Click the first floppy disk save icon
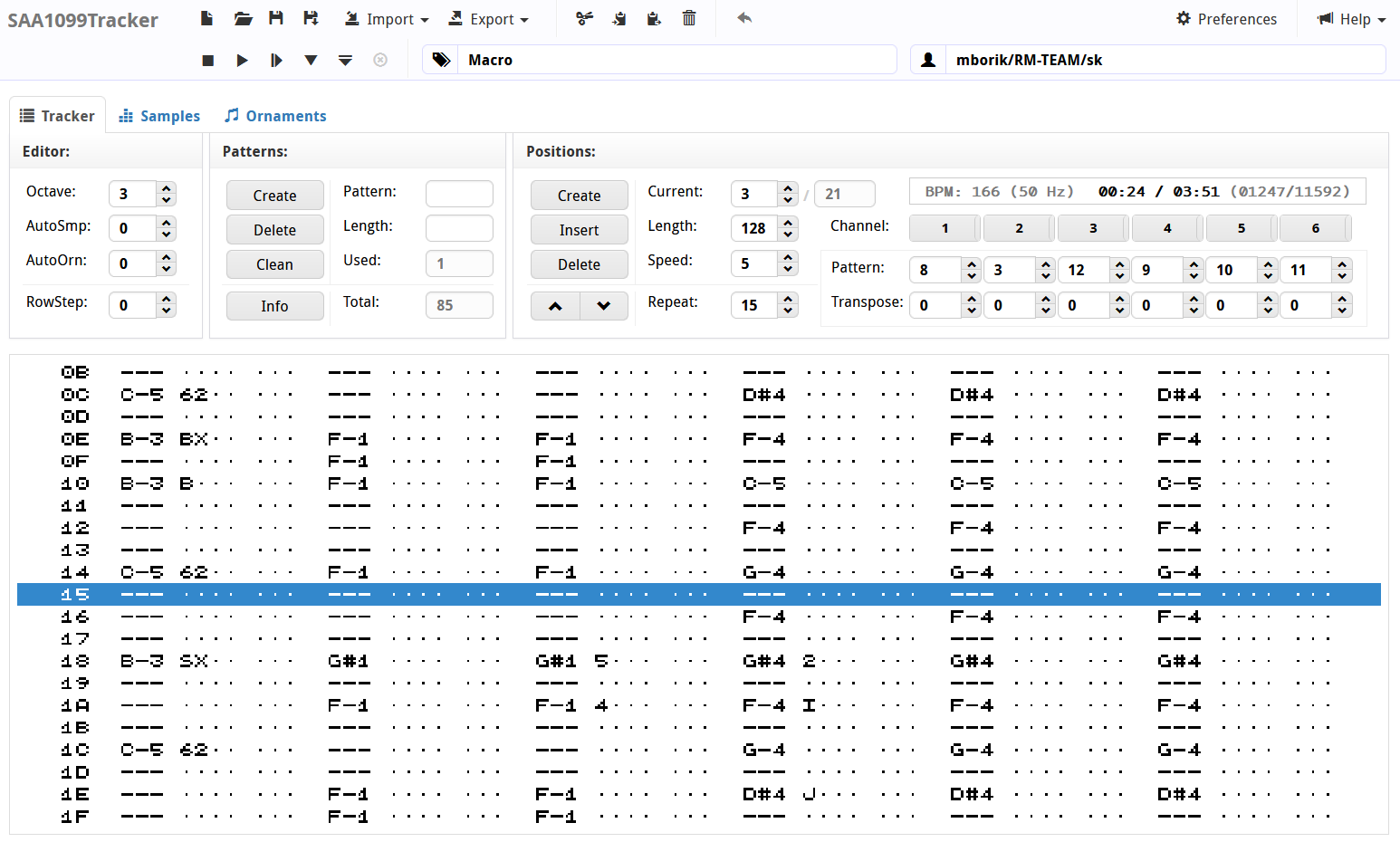This screenshot has height=842, width=1400. [x=276, y=18]
